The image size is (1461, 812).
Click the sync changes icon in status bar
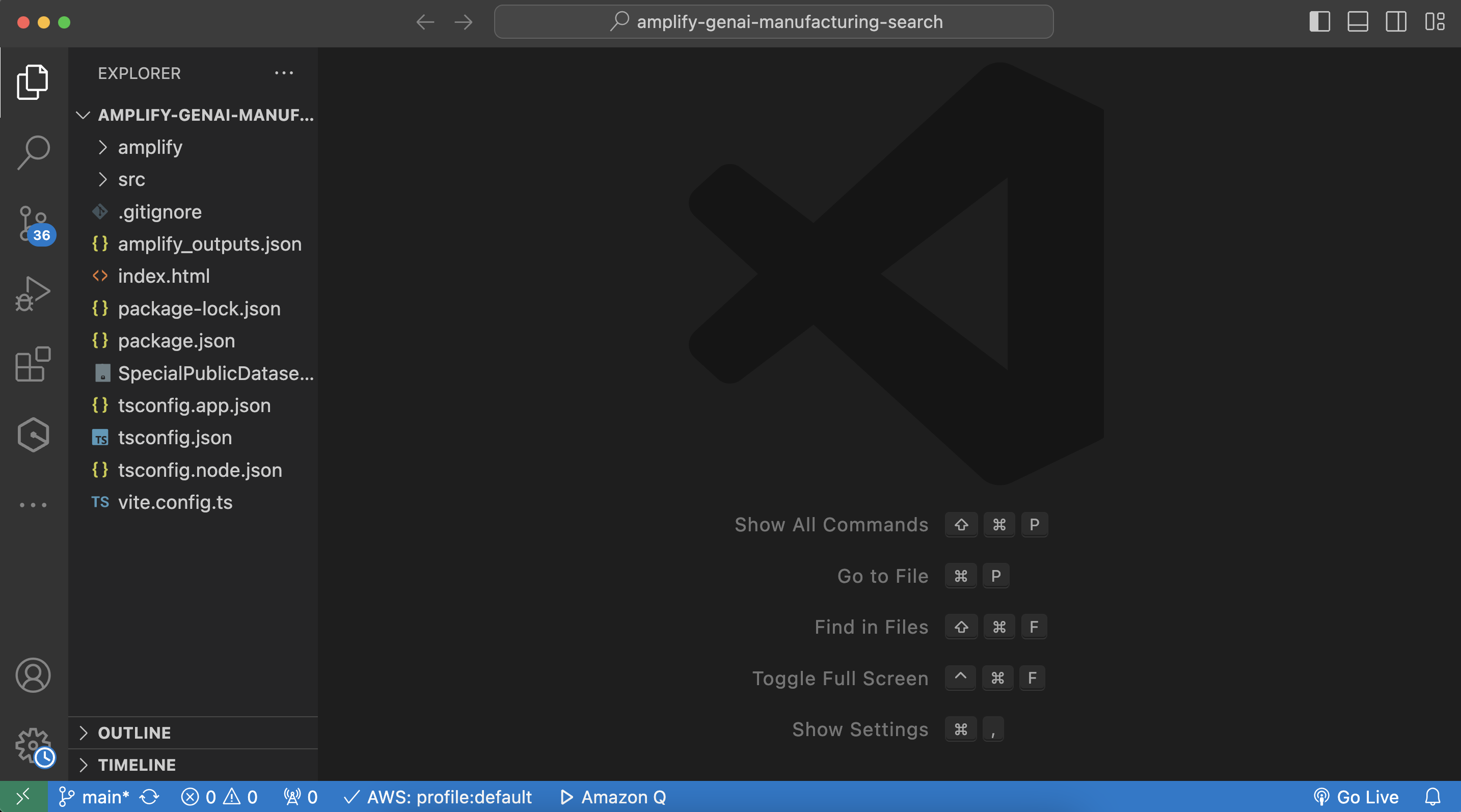click(149, 797)
